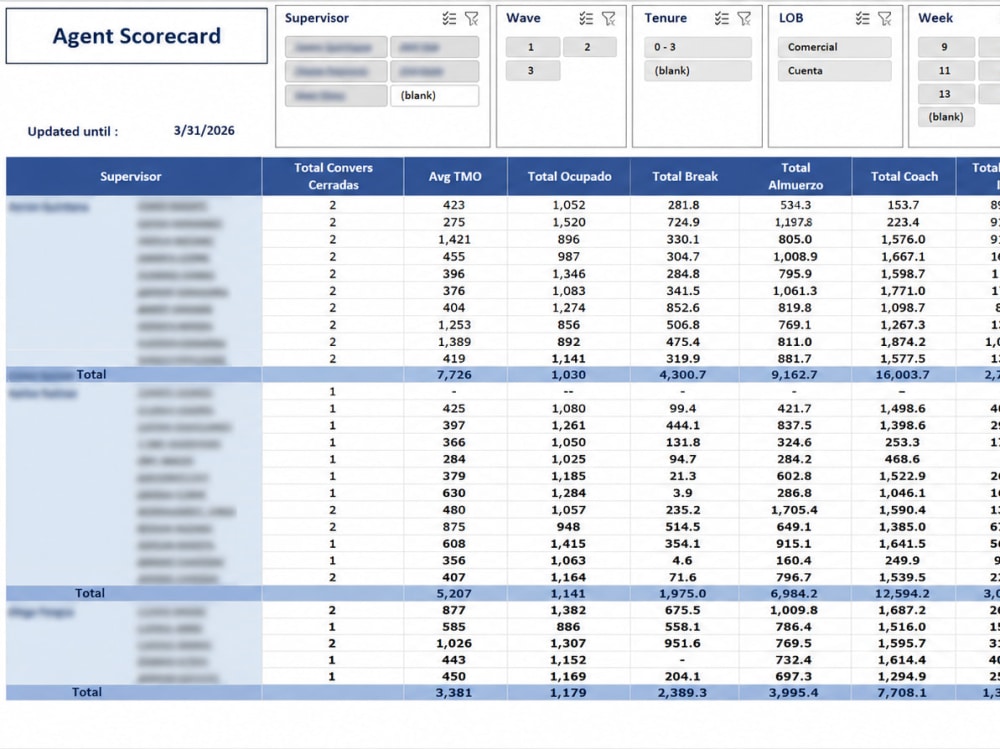1000x749 pixels.
Task: Clear the filter on the Wave slicer
Action: (608, 19)
